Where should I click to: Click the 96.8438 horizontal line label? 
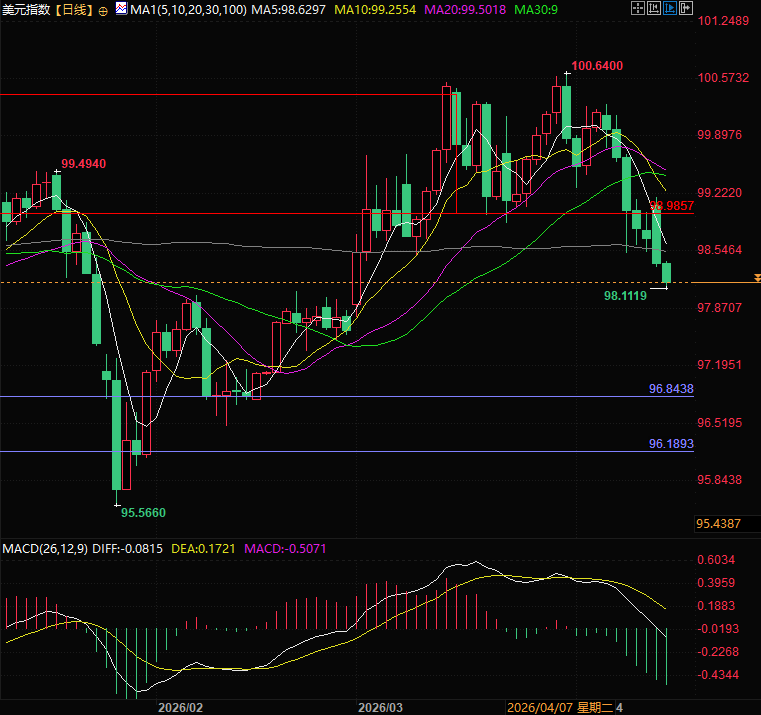670,388
